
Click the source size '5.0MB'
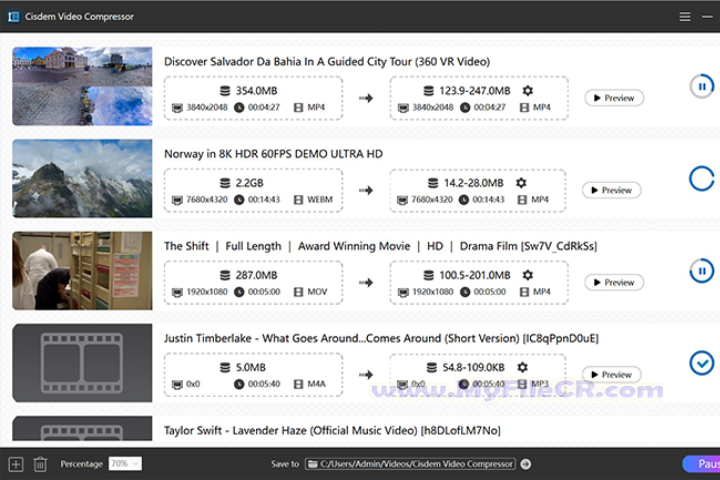251,367
